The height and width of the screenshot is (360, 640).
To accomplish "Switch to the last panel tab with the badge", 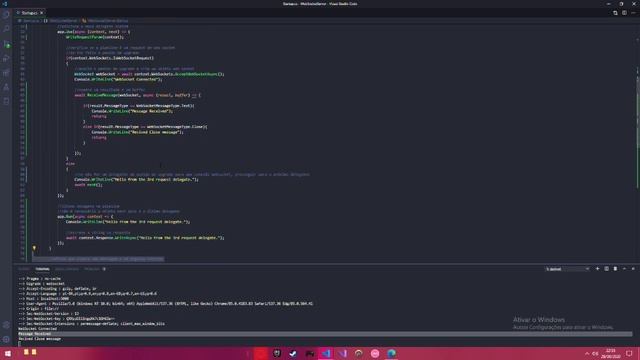I will click(x=94, y=269).
